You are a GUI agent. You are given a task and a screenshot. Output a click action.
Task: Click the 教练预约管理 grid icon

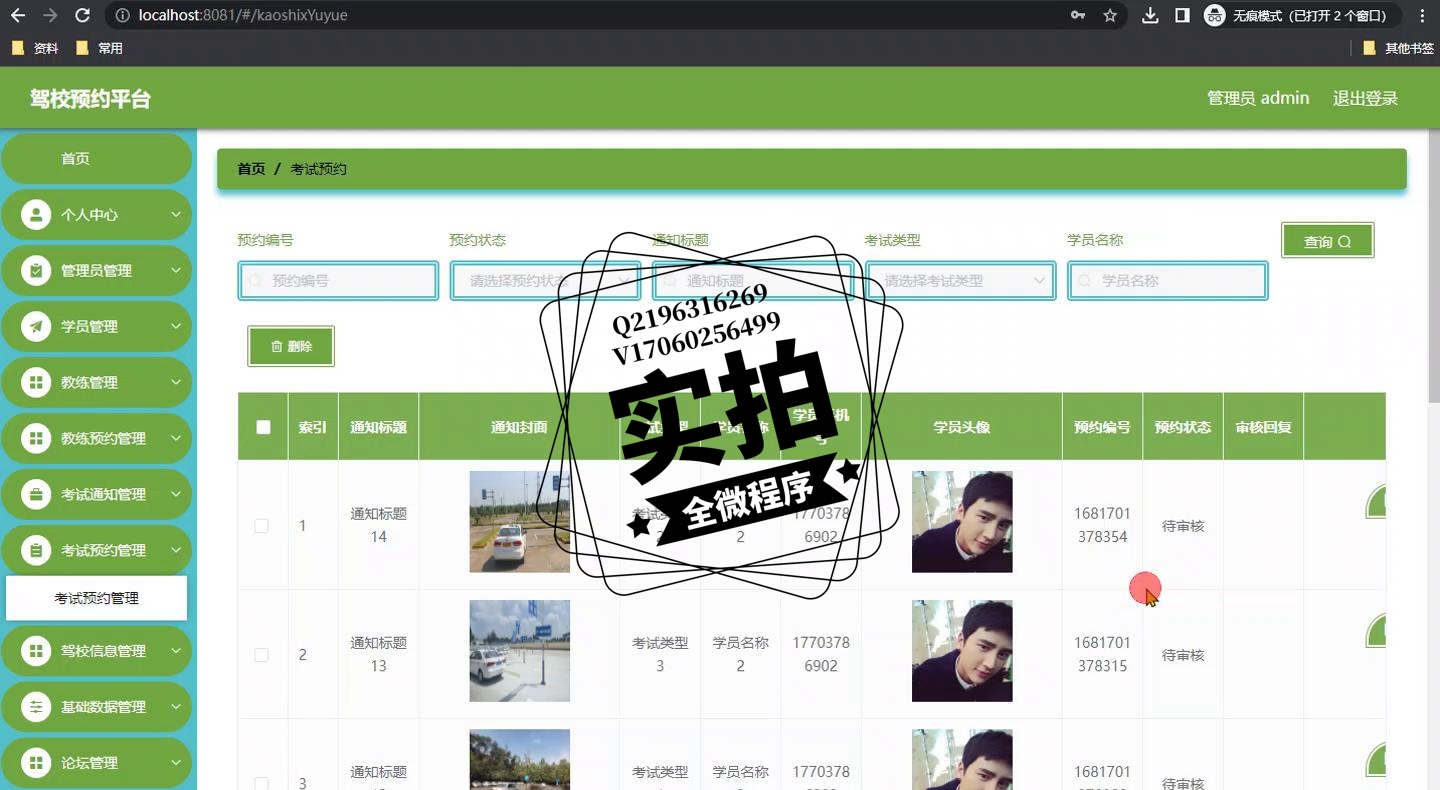point(36,439)
